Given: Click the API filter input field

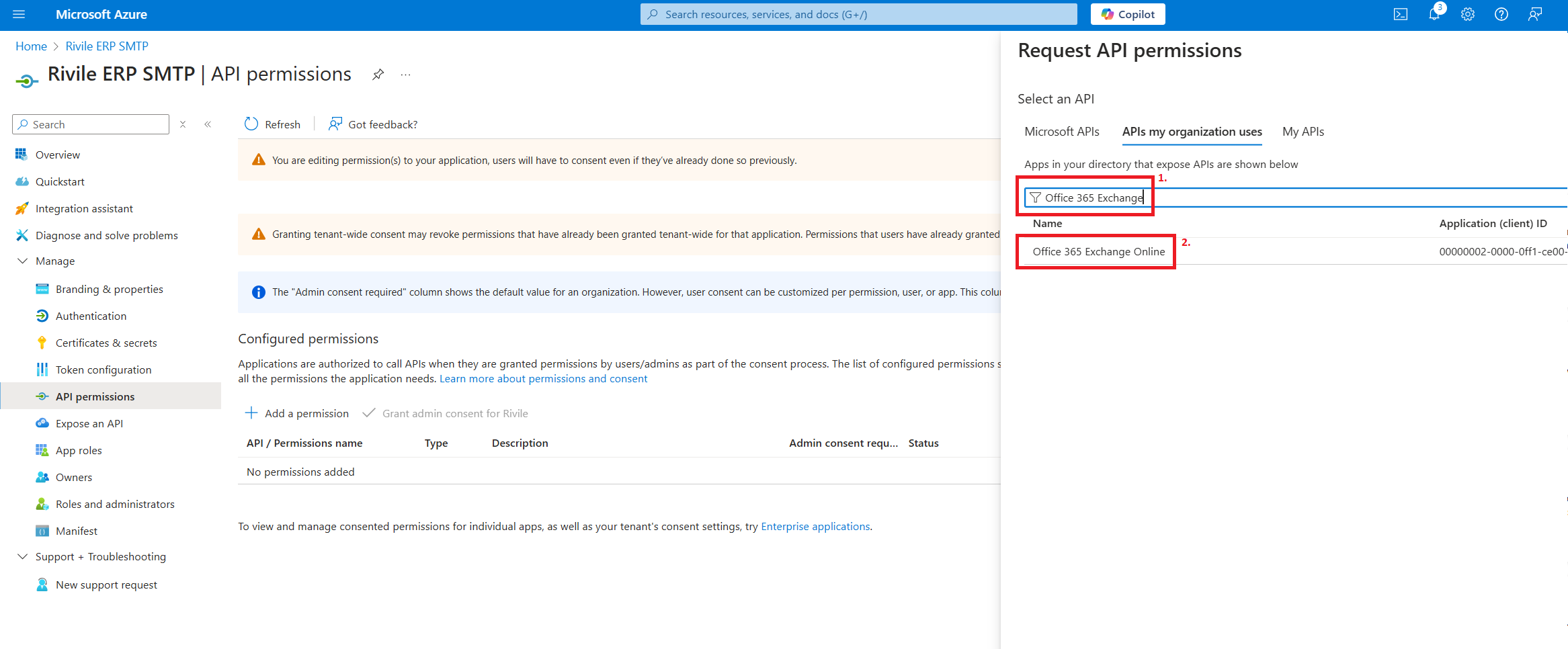Looking at the screenshot, I should coord(1277,198).
